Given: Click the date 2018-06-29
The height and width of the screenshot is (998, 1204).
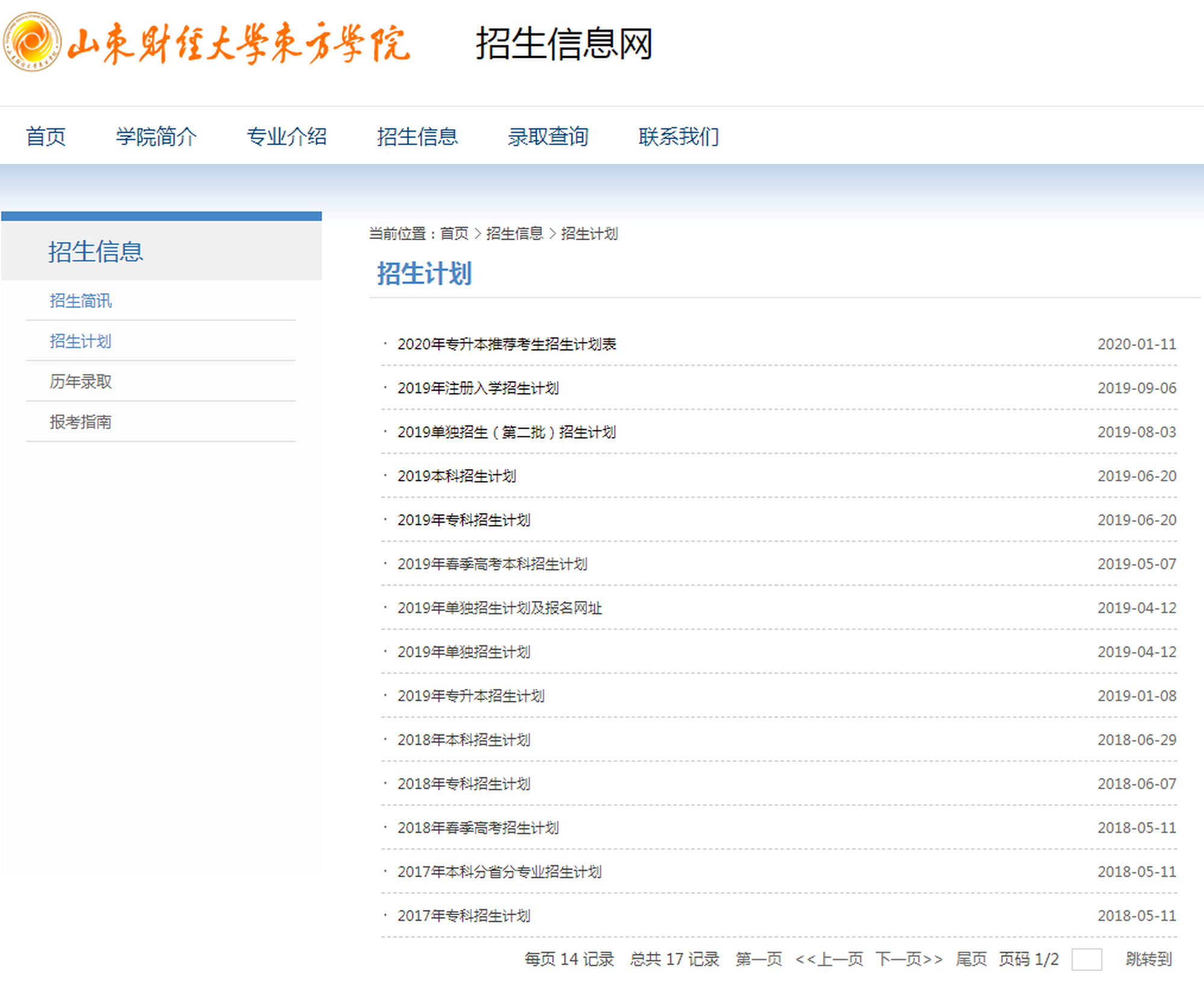Looking at the screenshot, I should (1137, 740).
